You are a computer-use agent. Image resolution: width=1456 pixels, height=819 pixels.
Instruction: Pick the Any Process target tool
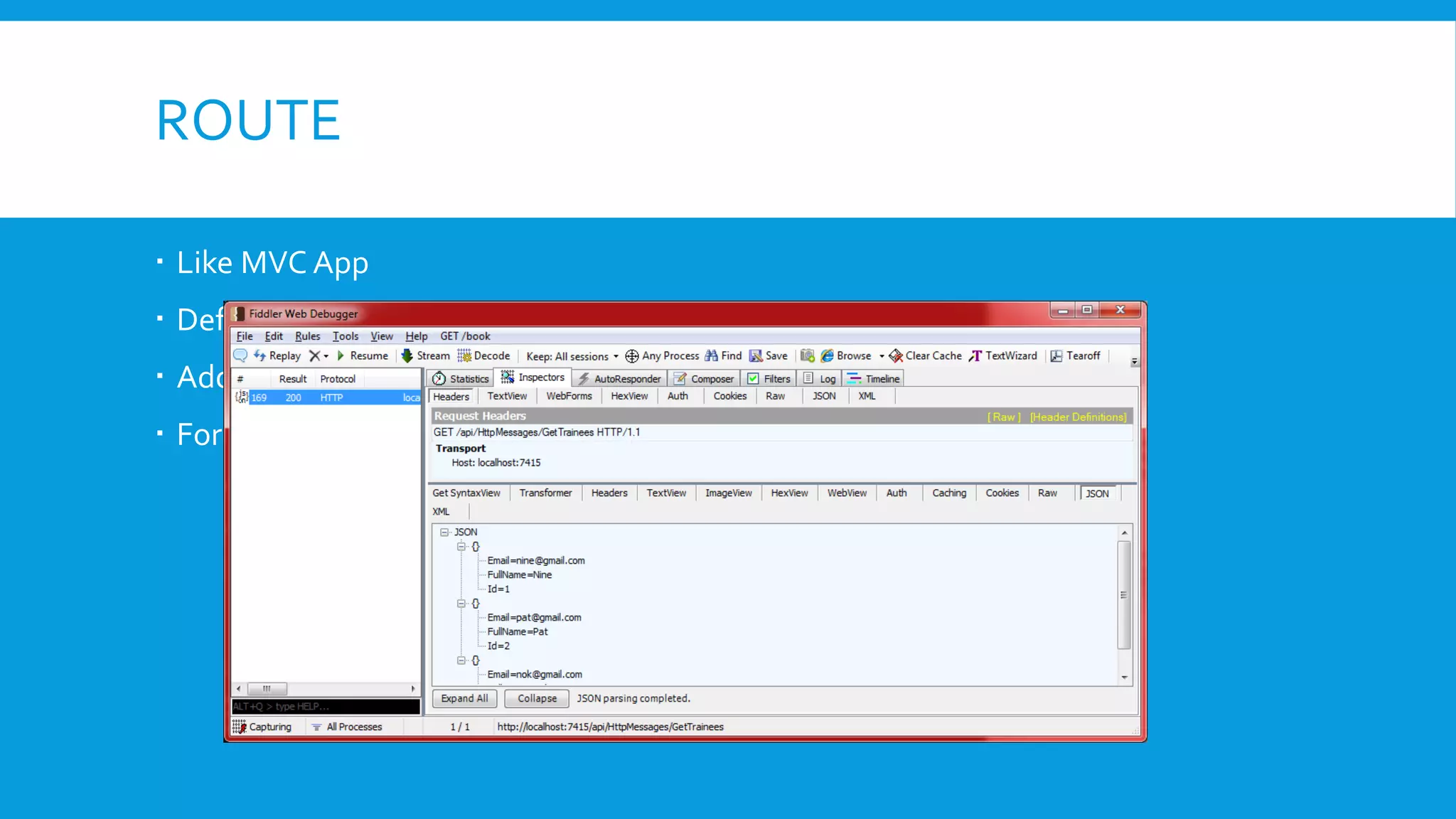point(662,355)
